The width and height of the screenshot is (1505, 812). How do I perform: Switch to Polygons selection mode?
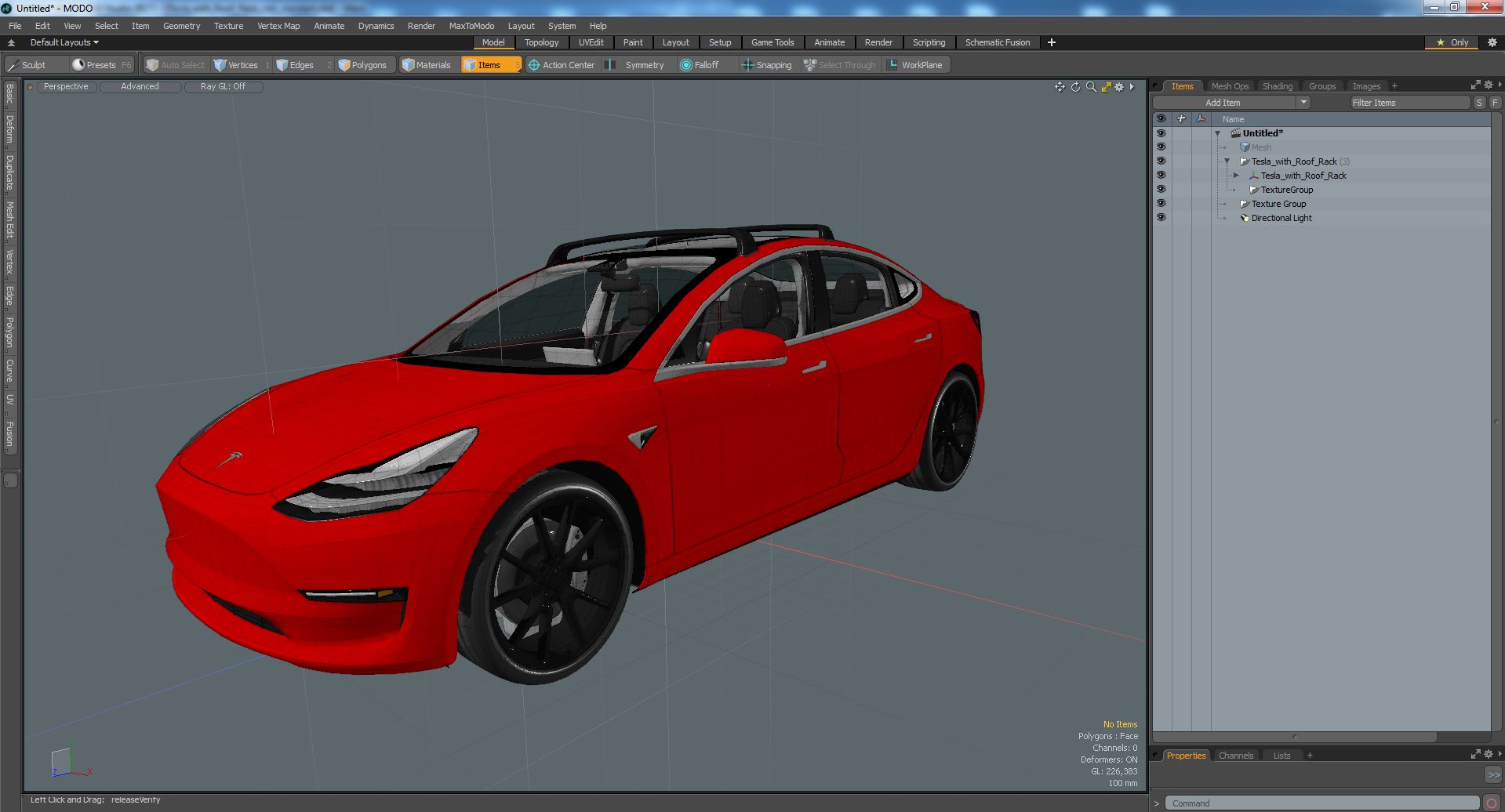pos(366,65)
